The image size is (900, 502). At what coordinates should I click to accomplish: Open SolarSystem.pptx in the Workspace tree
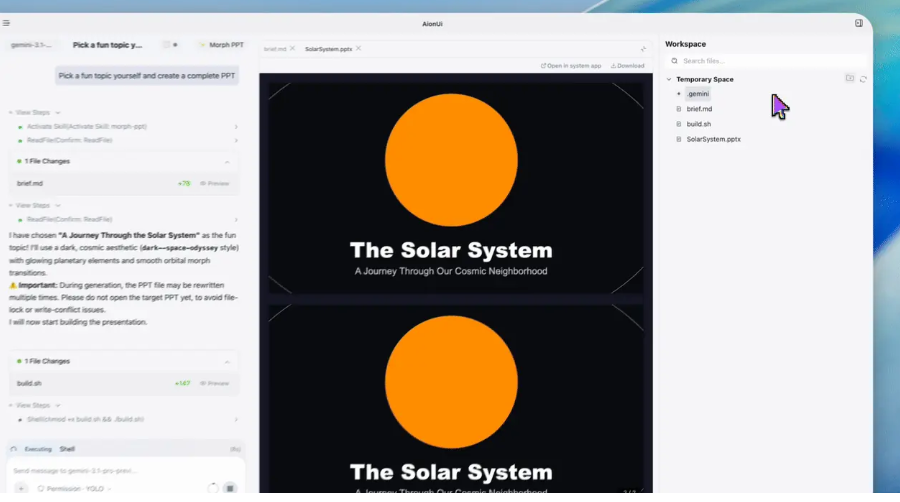click(x=713, y=139)
